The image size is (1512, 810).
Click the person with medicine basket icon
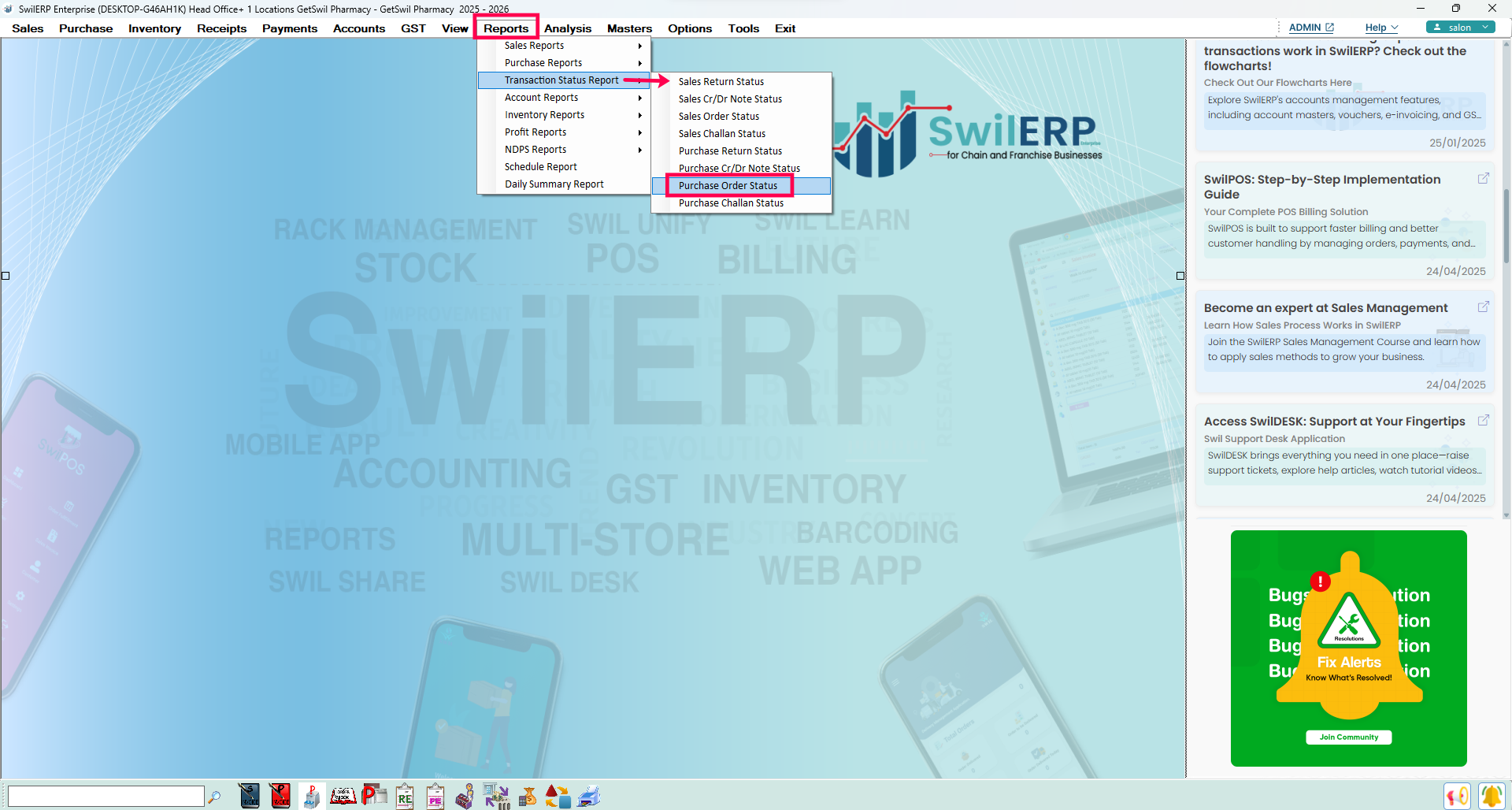point(465,796)
